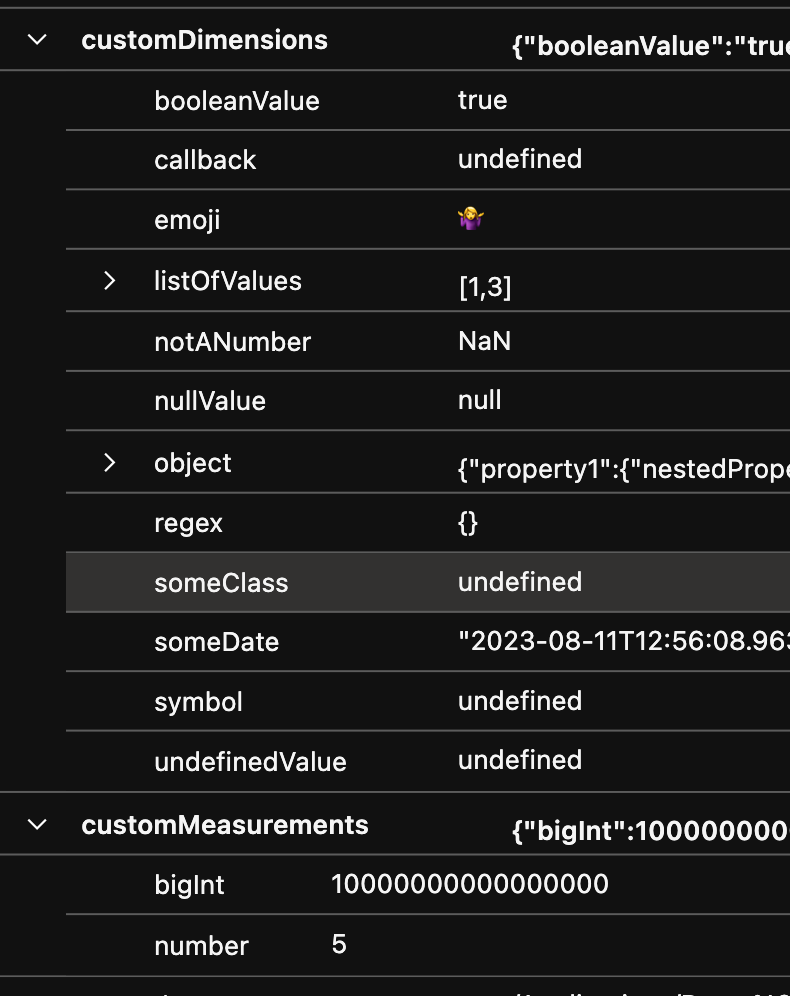
Task: Expand the listOfValues entry
Action: (x=110, y=281)
